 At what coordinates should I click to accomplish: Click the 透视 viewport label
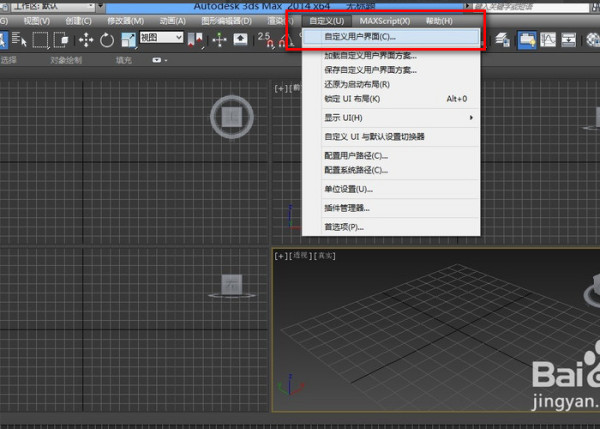tap(300, 256)
